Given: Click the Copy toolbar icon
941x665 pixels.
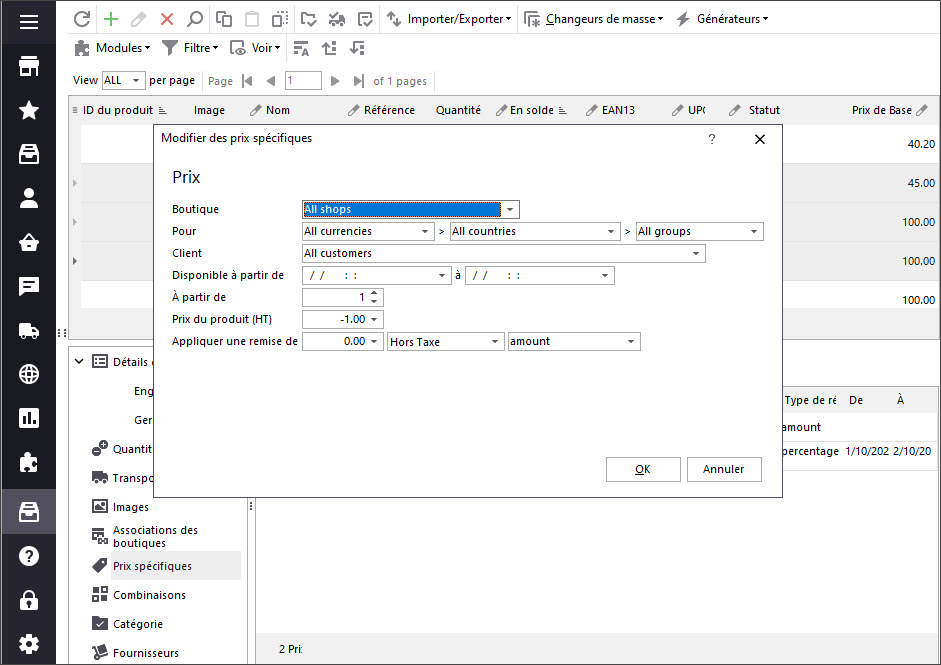Looking at the screenshot, I should click(x=223, y=19).
